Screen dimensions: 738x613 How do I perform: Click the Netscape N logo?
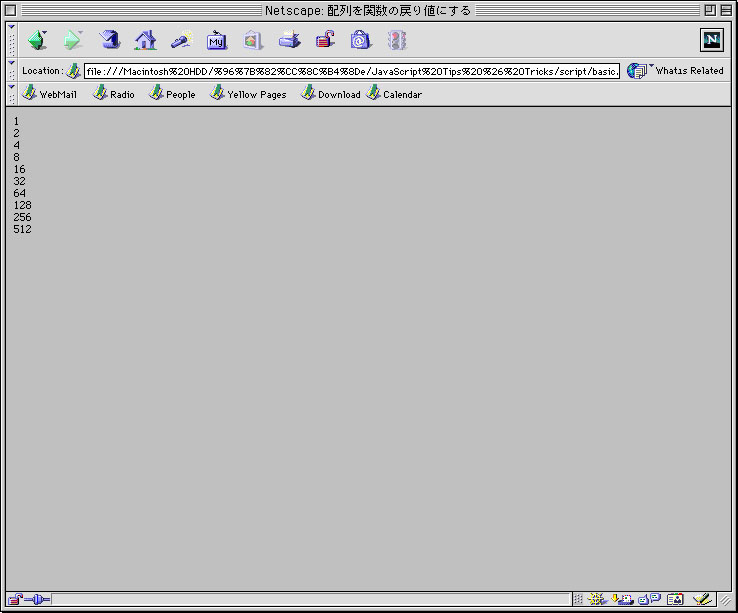click(x=712, y=40)
